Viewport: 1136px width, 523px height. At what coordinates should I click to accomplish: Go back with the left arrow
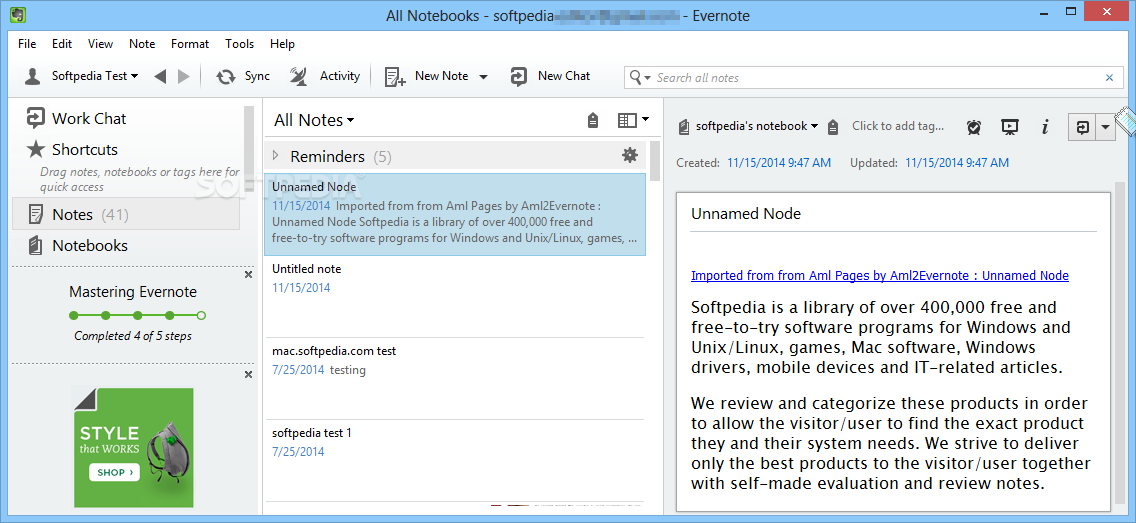tap(160, 76)
